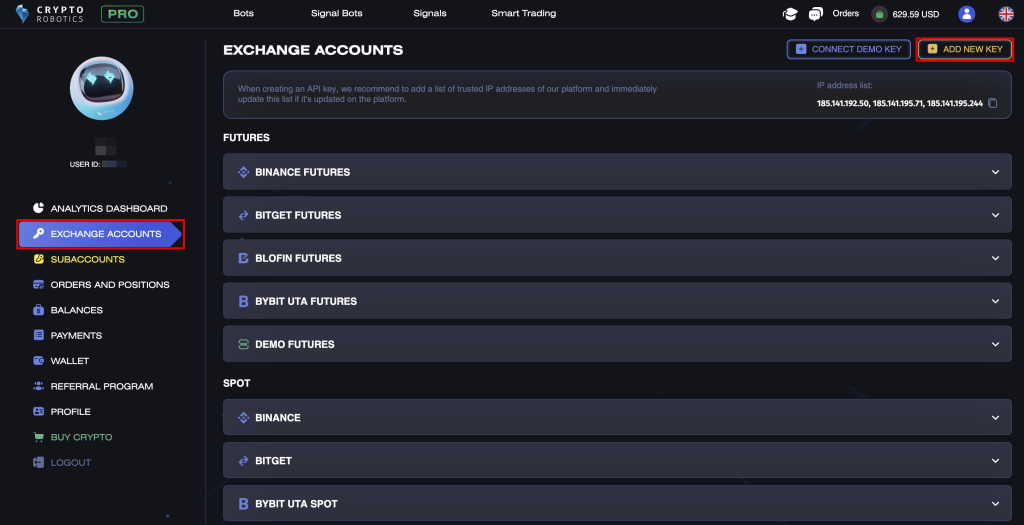The image size is (1024, 525).
Task: Click the Connect Demo Key button
Action: pyautogui.click(x=848, y=49)
